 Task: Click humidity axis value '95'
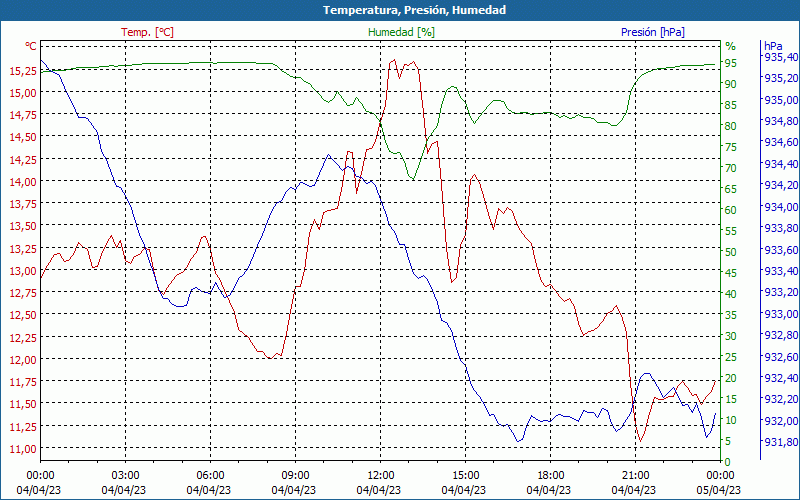pos(731,63)
